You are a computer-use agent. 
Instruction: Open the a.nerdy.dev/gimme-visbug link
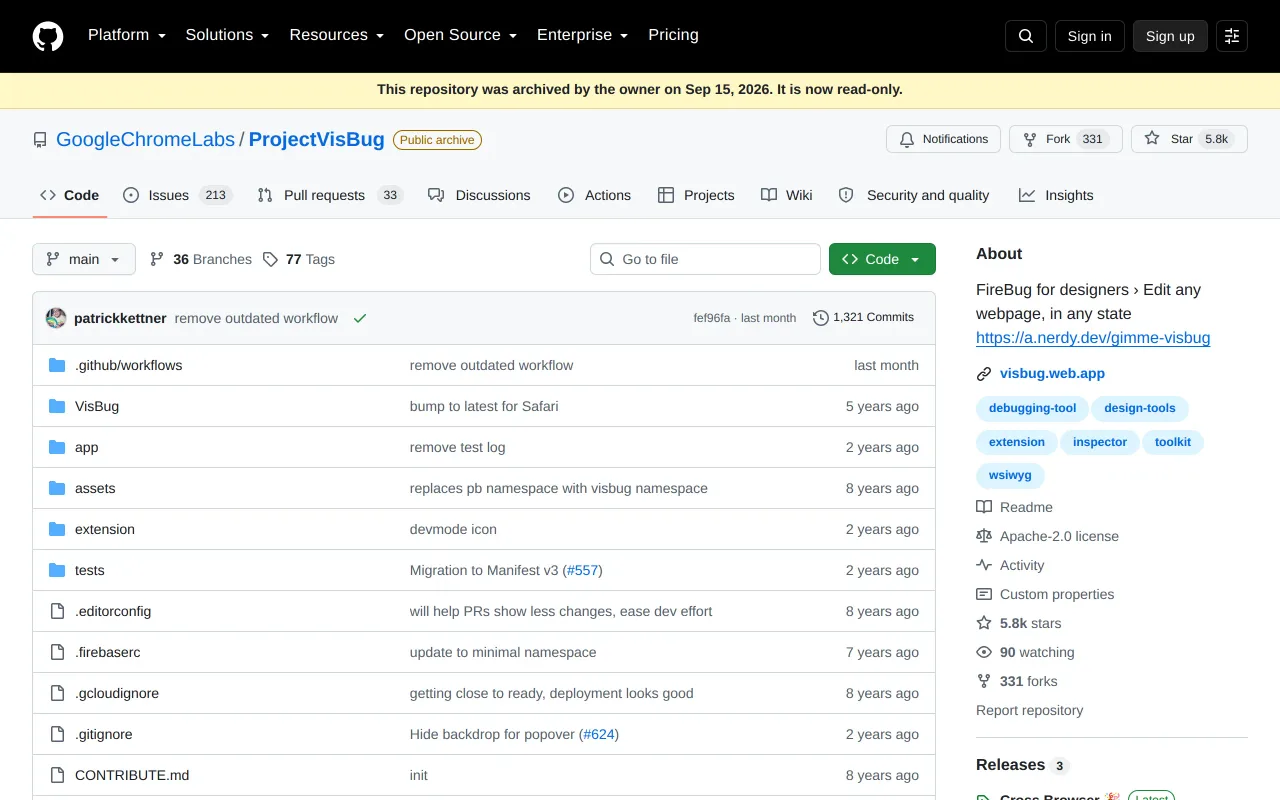click(1093, 338)
